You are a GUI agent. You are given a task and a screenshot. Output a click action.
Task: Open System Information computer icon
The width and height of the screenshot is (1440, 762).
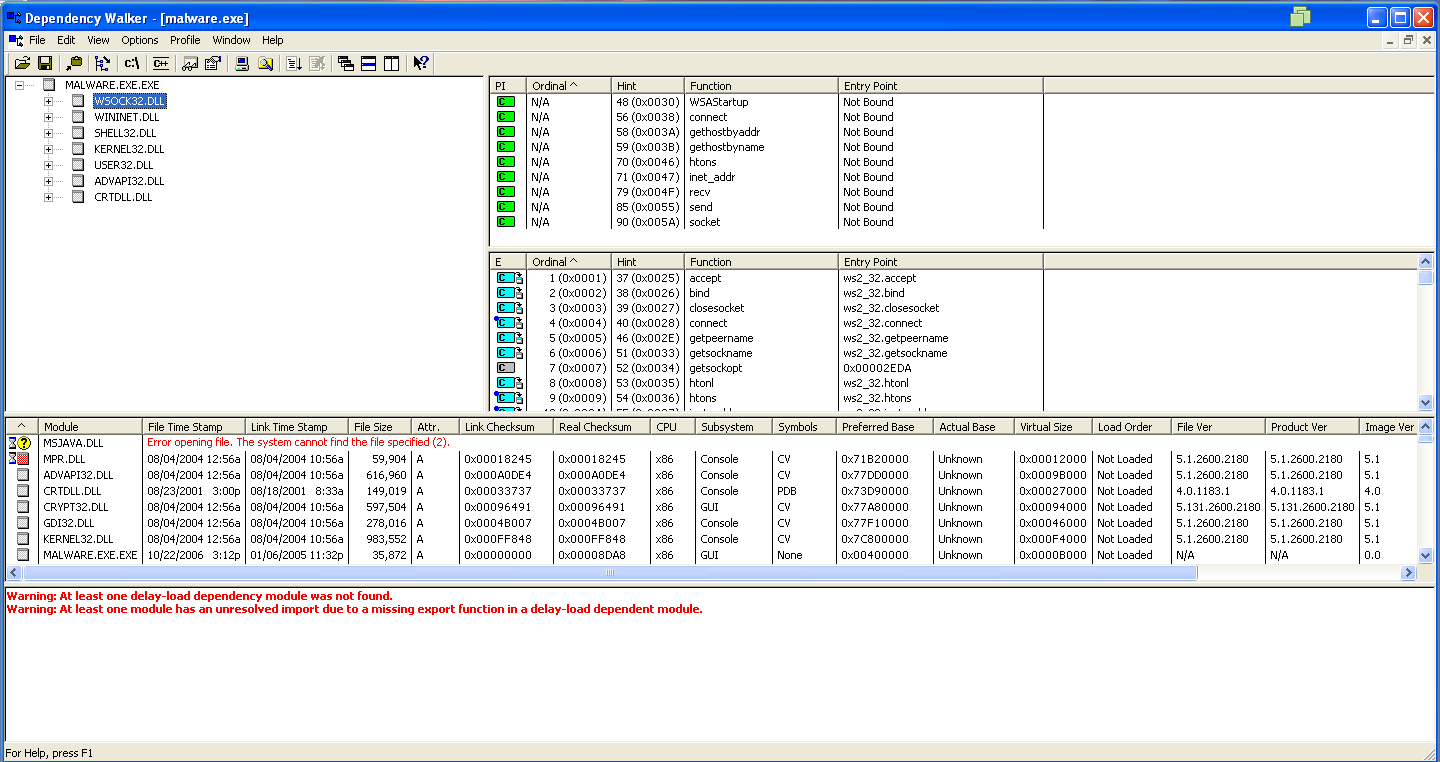(x=242, y=63)
